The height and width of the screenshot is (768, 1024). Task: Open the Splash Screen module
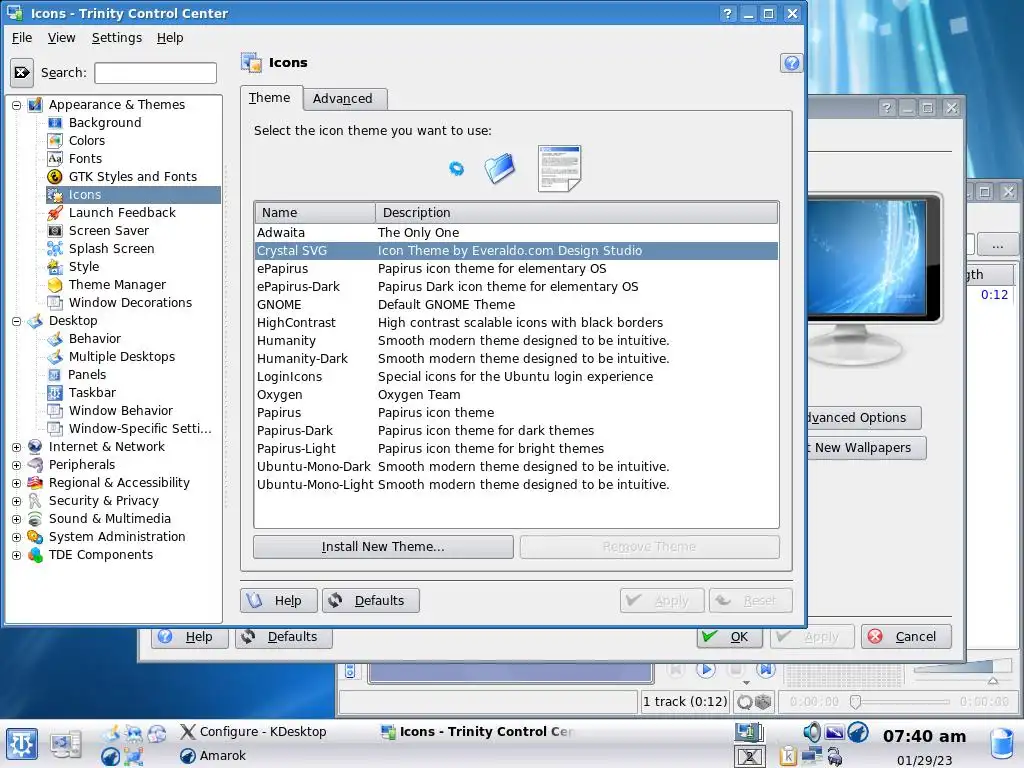click(111, 248)
